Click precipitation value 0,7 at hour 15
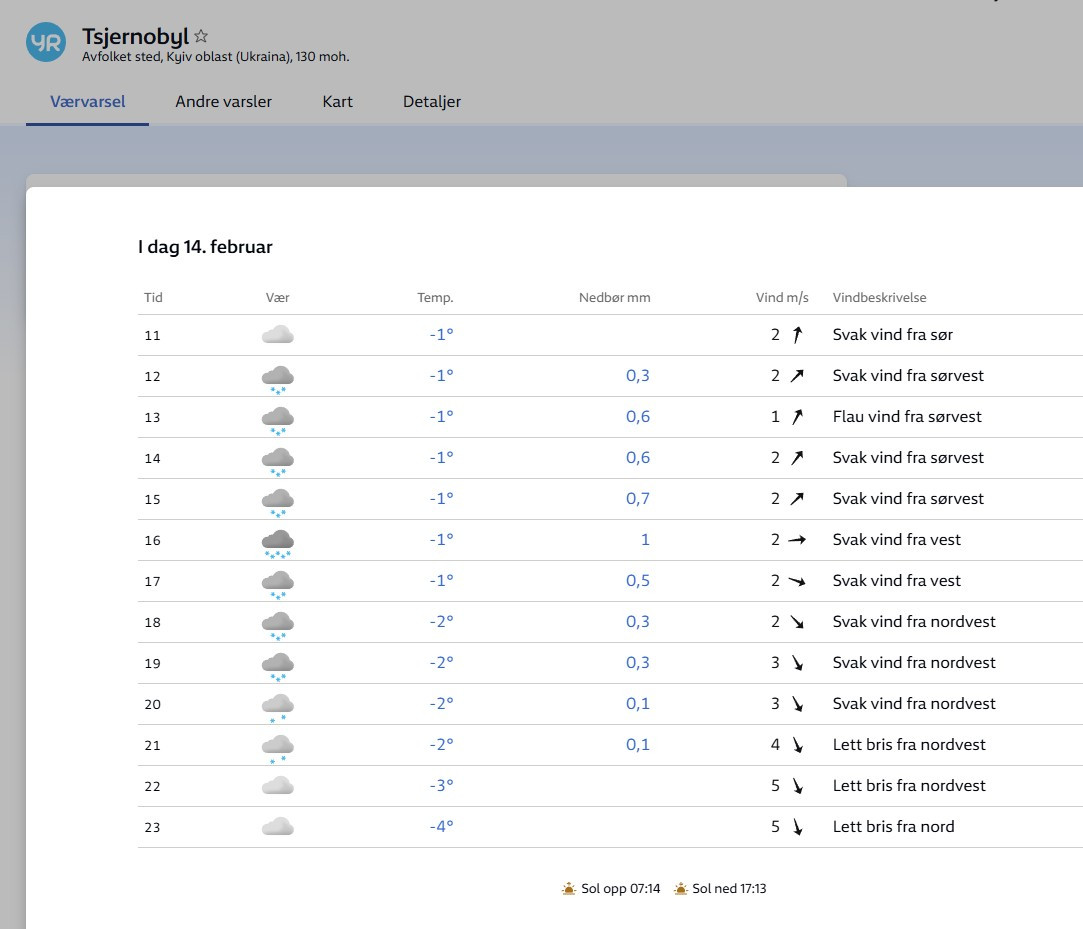 (638, 499)
